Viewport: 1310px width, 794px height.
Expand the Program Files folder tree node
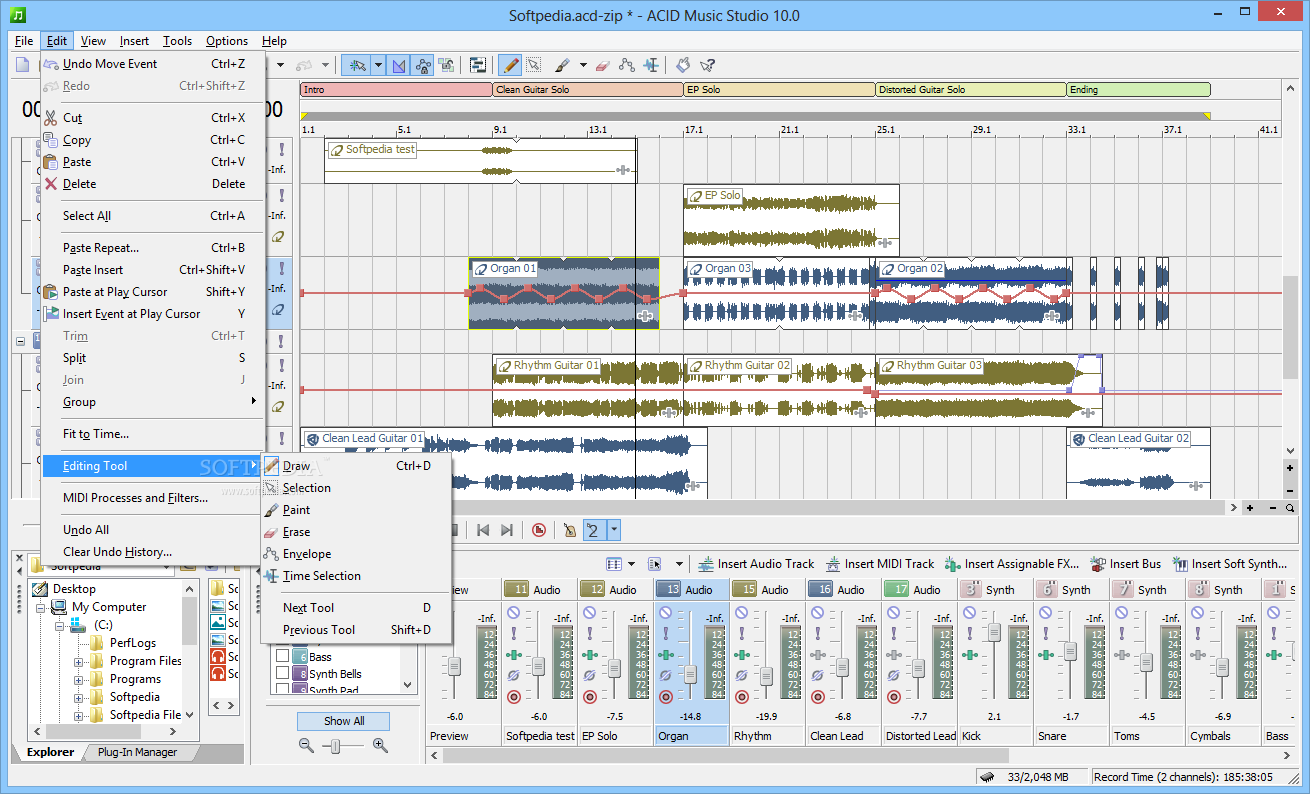(79, 661)
